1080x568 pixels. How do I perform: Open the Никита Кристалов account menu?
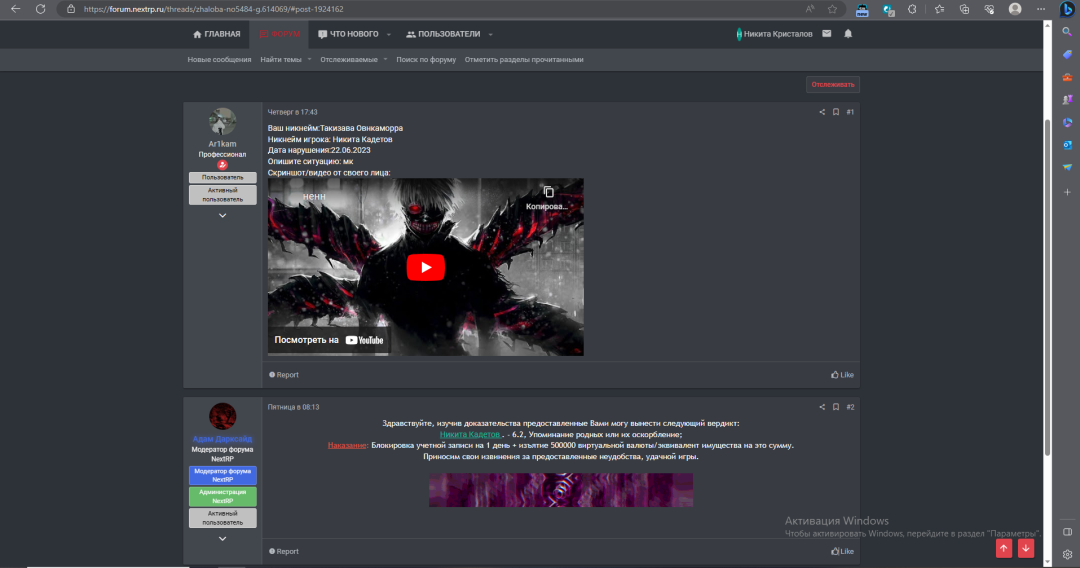pos(774,34)
